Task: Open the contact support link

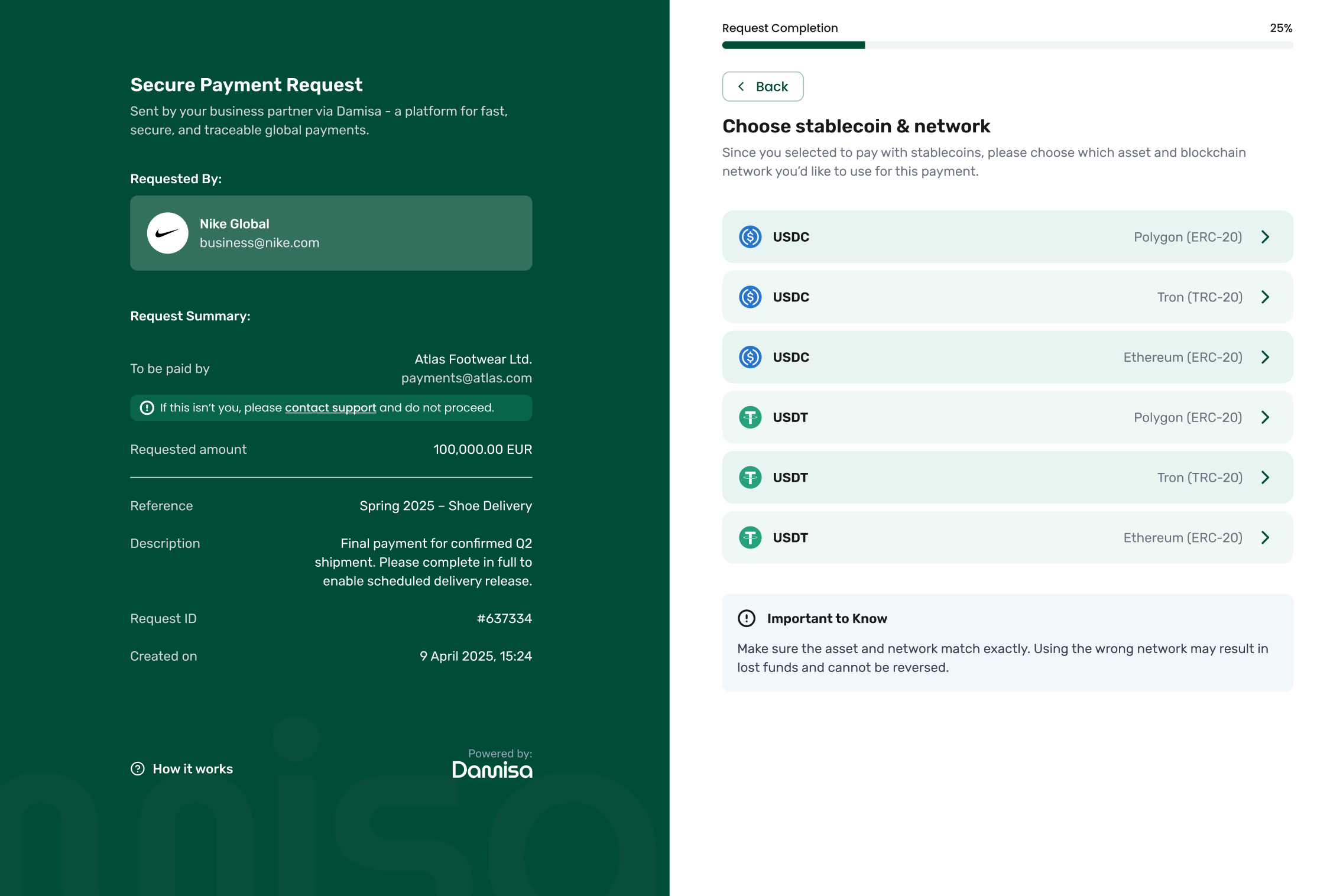Action: point(330,408)
